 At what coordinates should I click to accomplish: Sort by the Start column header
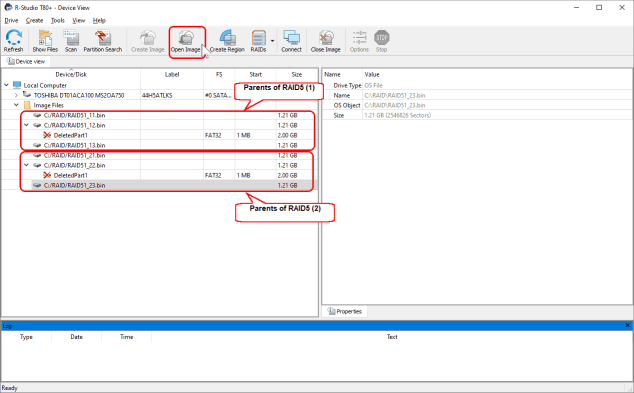pos(256,74)
